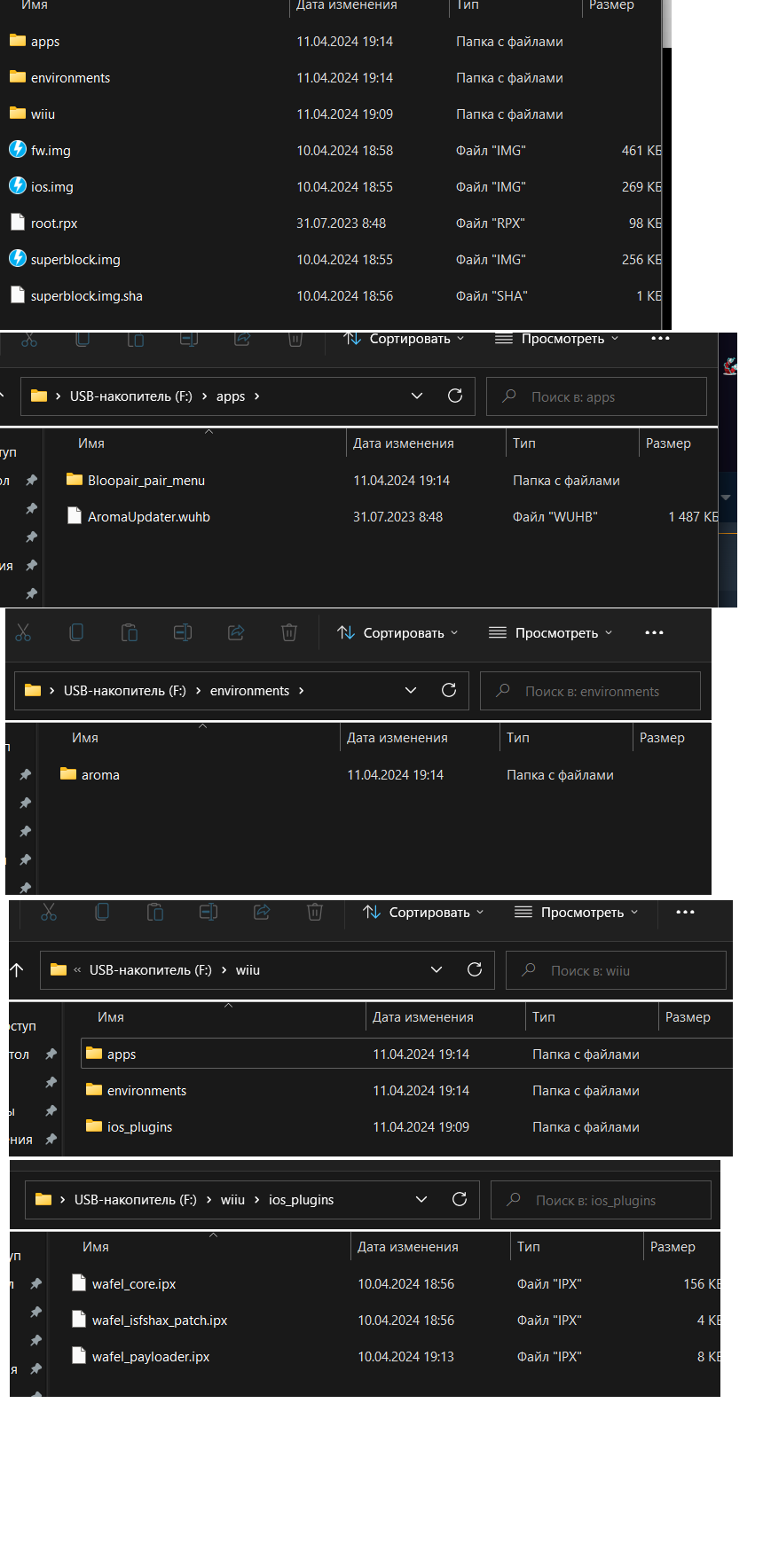Image resolution: width=763 pixels, height=1568 pixels.
Task: Refresh the wiiu folder view
Action: [475, 969]
